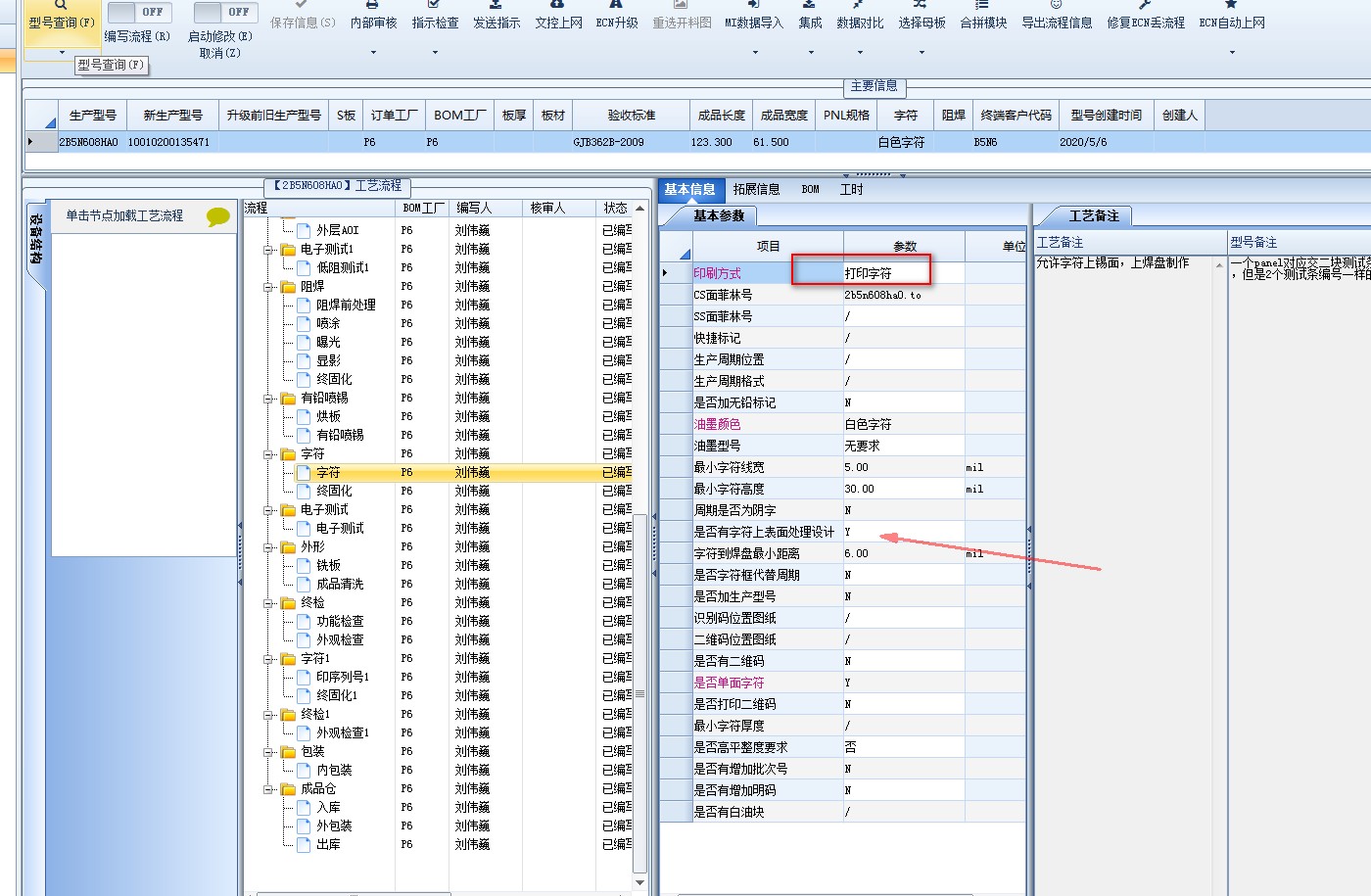Click the 数据对比 toolbar button
This screenshot has height=896, width=1371.
(x=860, y=18)
